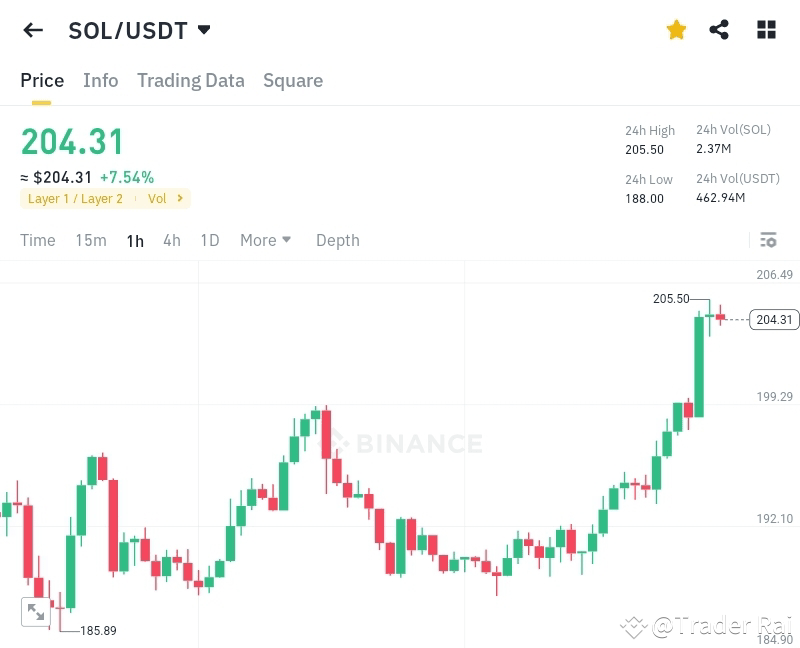Select the Depth view
Image resolution: width=800 pixels, height=648 pixels.
(x=337, y=240)
